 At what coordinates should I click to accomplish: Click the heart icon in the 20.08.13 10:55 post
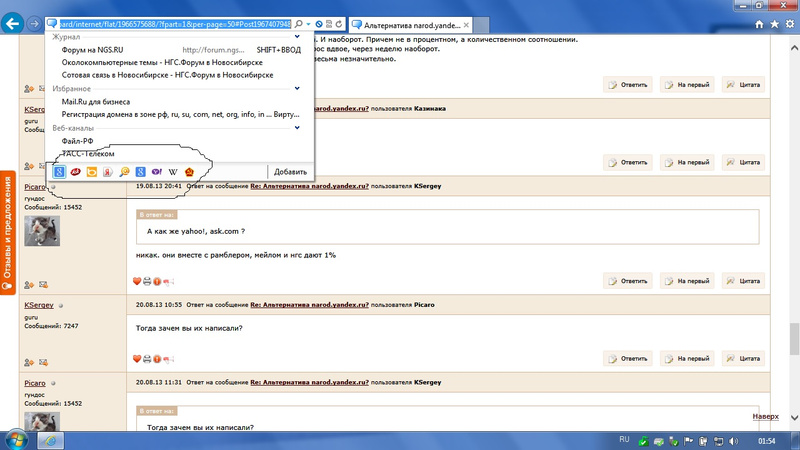(137, 359)
